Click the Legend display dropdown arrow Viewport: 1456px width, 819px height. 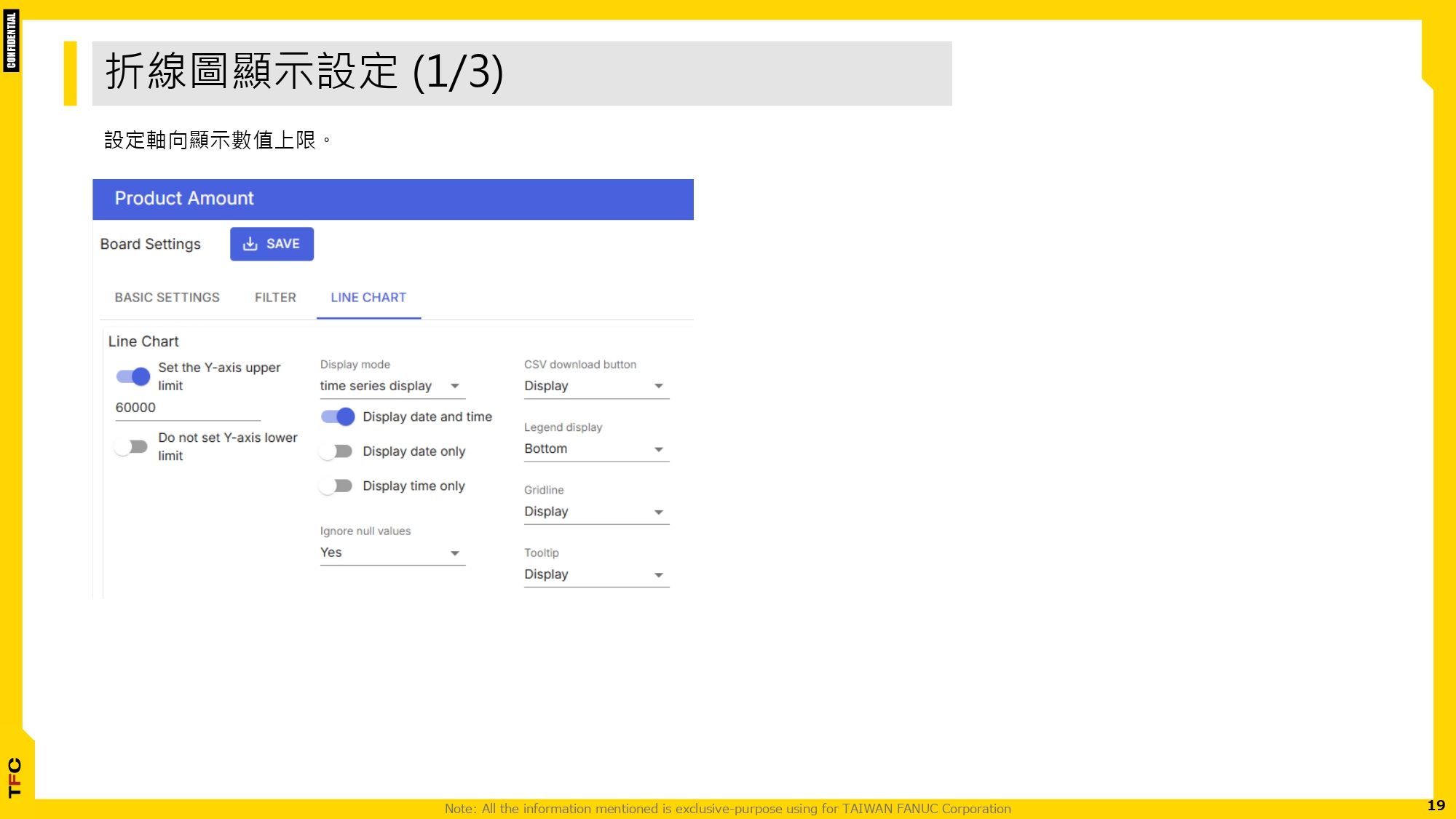point(659,449)
